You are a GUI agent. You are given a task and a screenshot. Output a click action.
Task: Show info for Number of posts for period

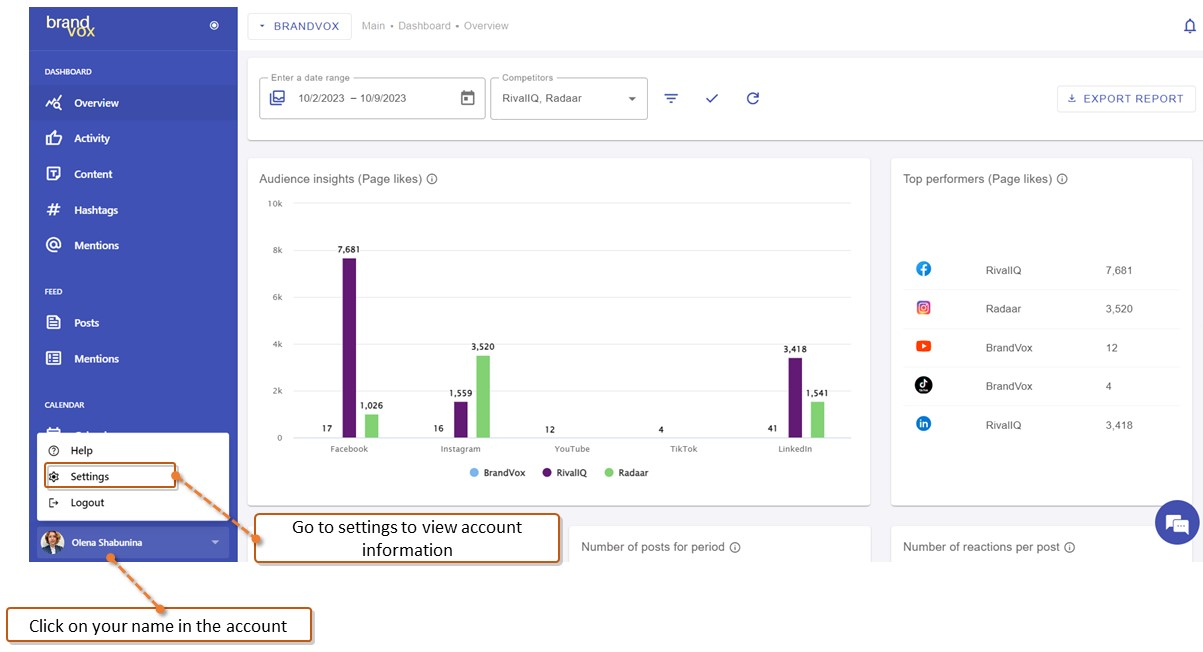[x=735, y=547]
